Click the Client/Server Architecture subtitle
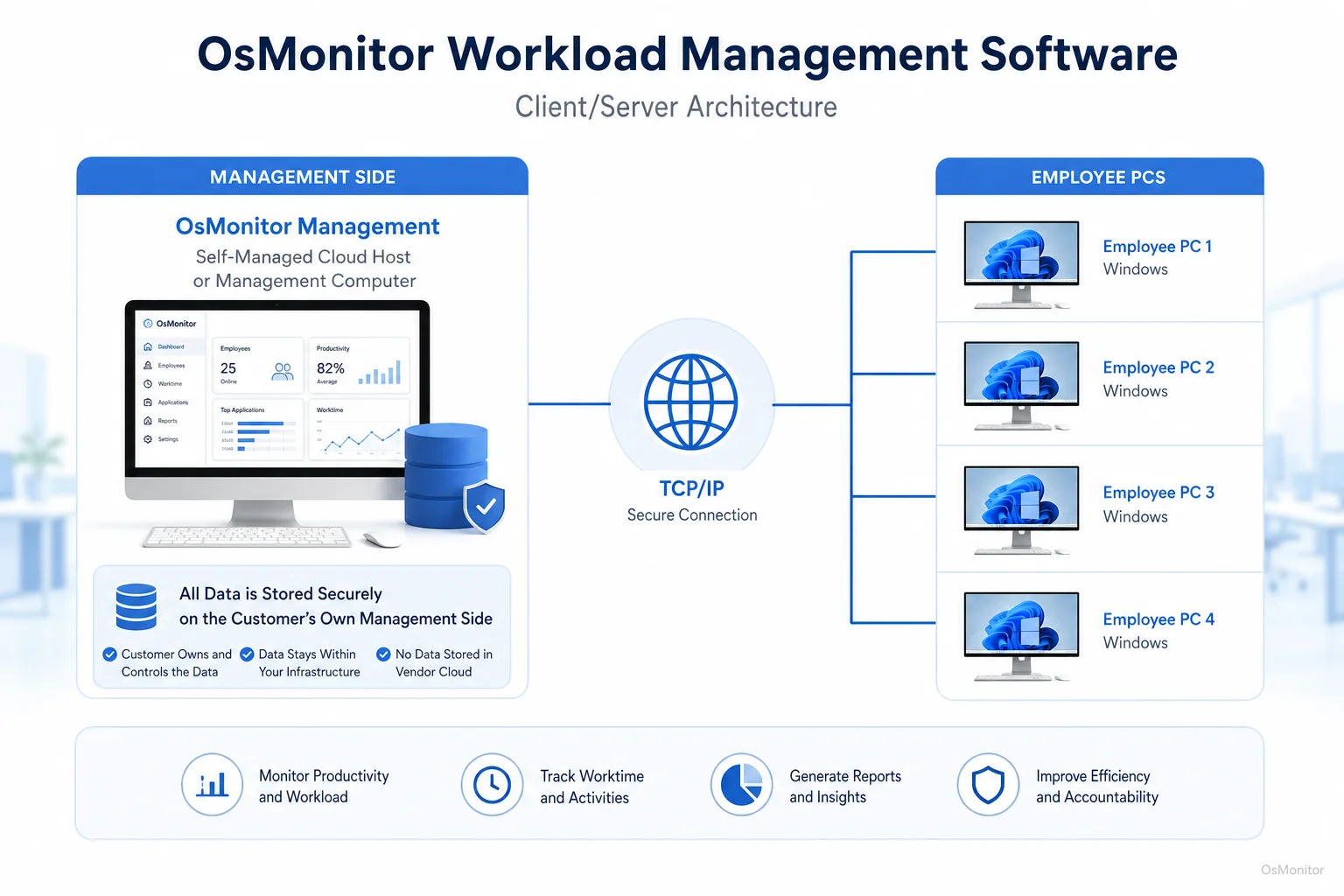The height and width of the screenshot is (896, 1344). point(675,107)
